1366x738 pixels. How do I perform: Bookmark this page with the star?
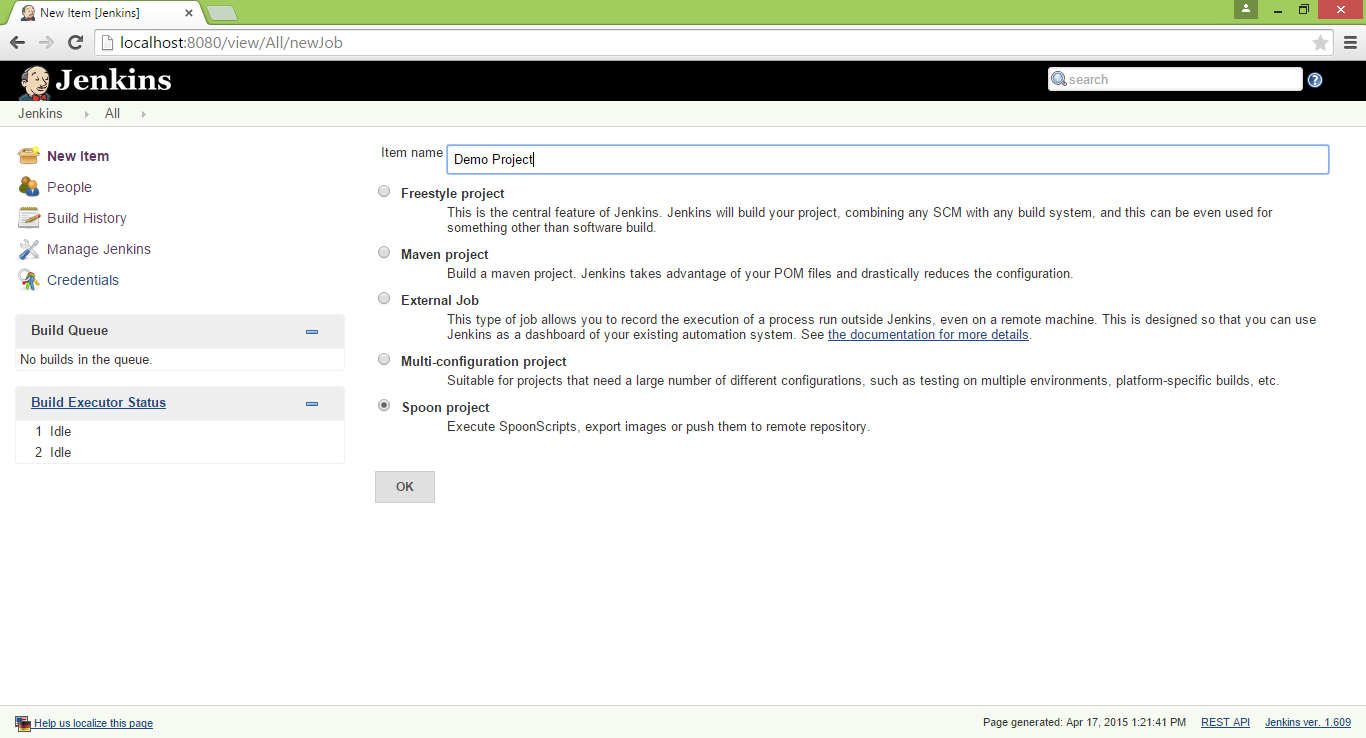coord(1321,43)
